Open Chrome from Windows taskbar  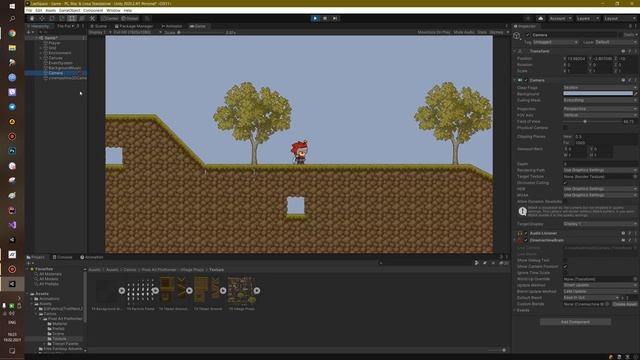coord(12,33)
